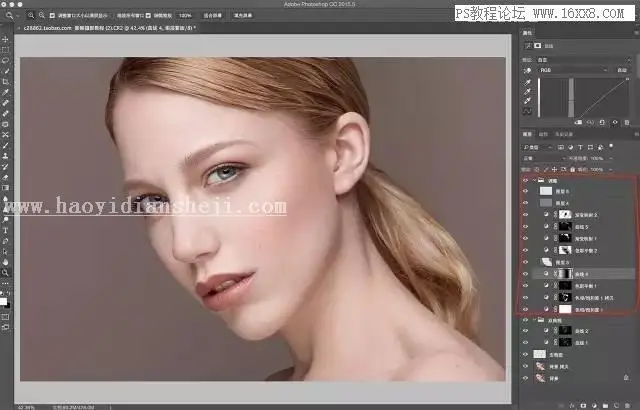This screenshot has height=410, width=640.
Task: Click the Layers panel trash icon
Action: click(x=628, y=405)
